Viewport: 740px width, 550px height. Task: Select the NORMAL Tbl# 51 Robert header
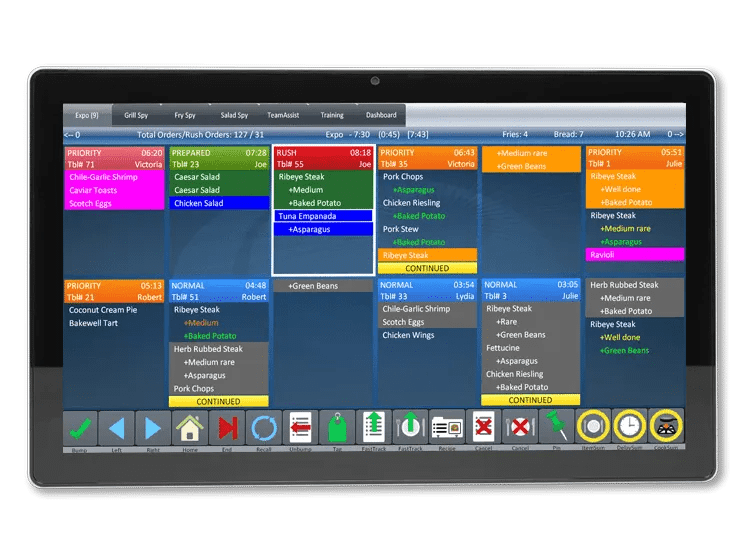(x=219, y=291)
